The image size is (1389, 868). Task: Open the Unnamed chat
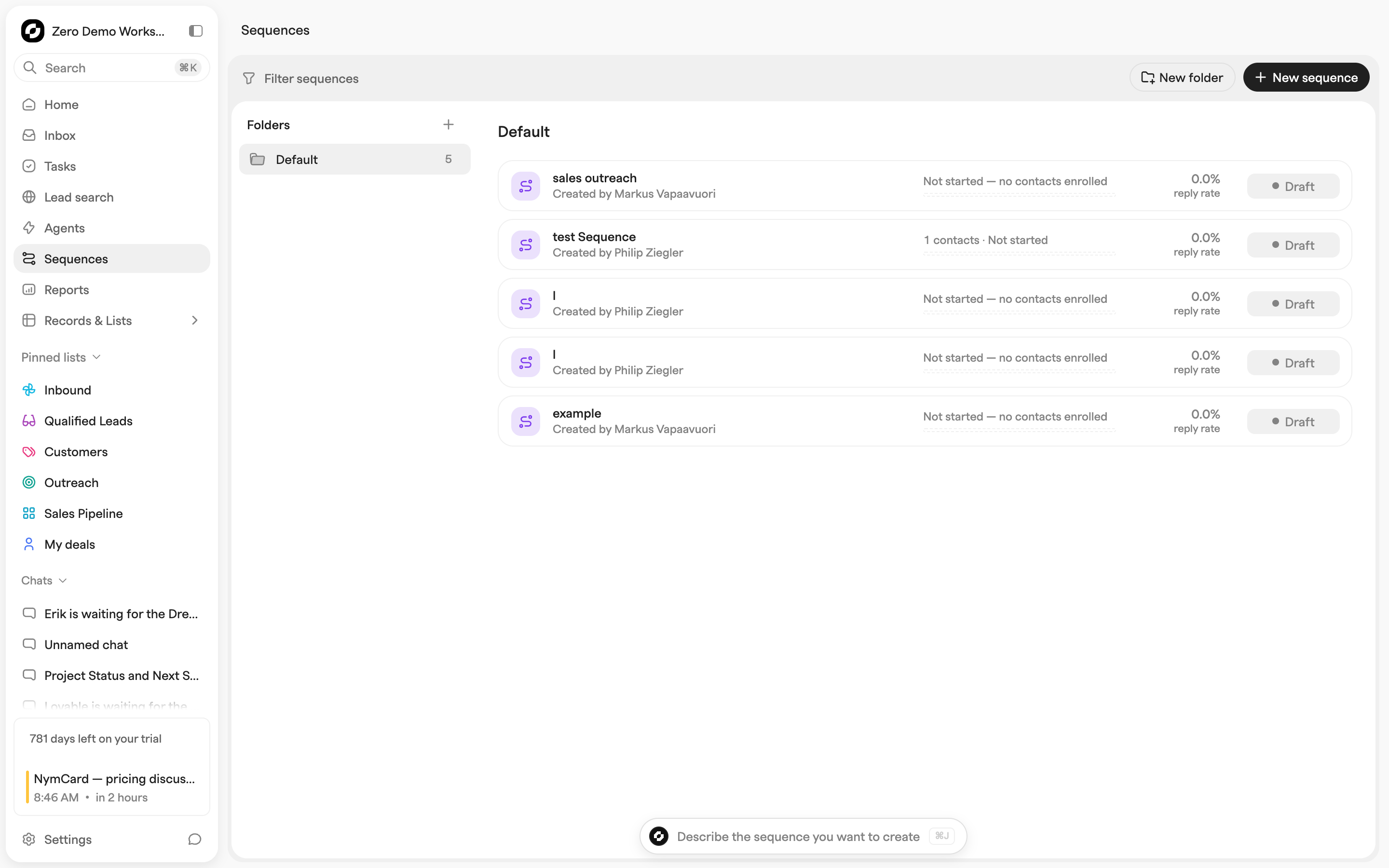(112, 645)
